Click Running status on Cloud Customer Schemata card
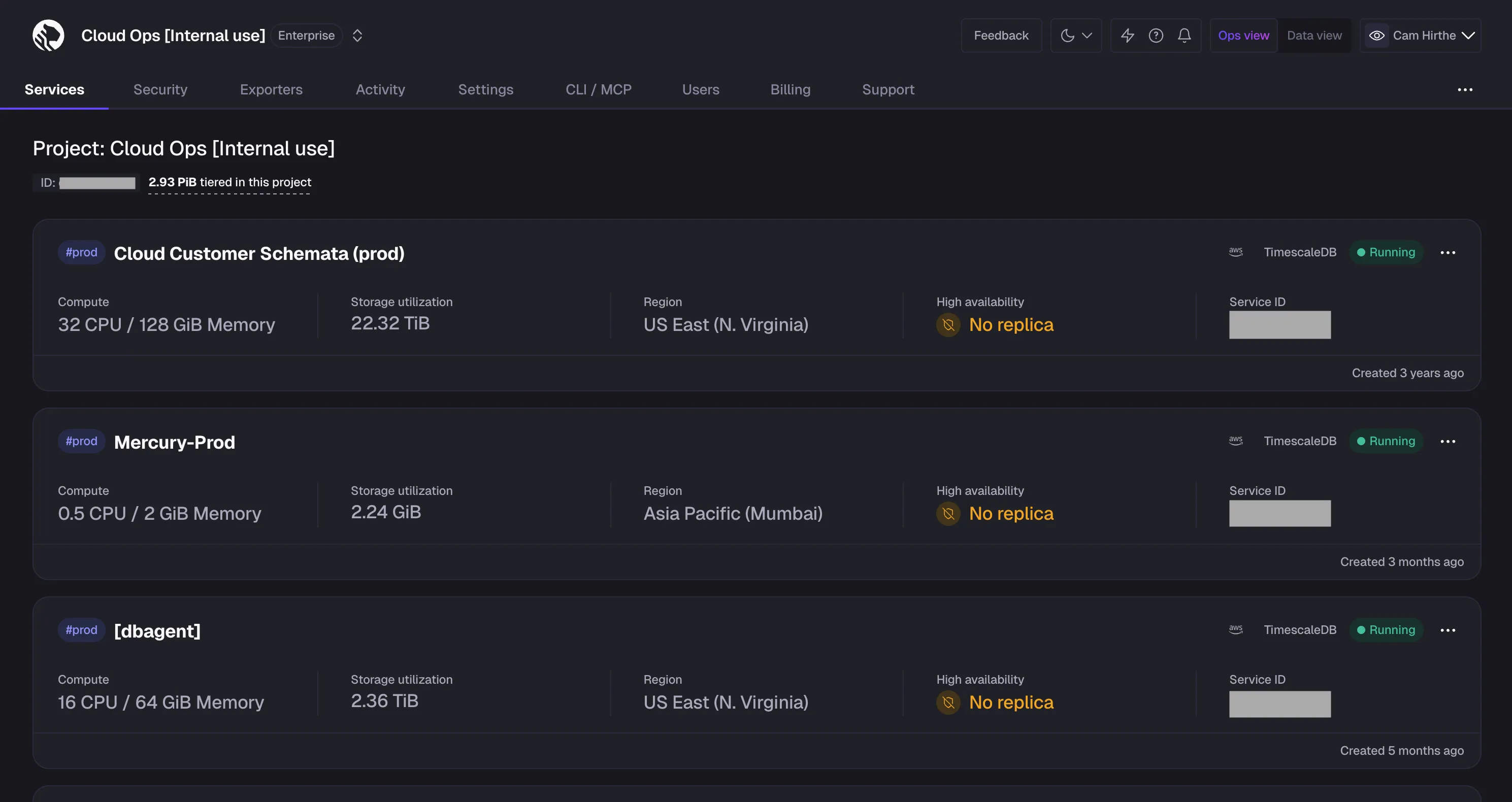This screenshot has width=1512, height=802. click(x=1386, y=252)
